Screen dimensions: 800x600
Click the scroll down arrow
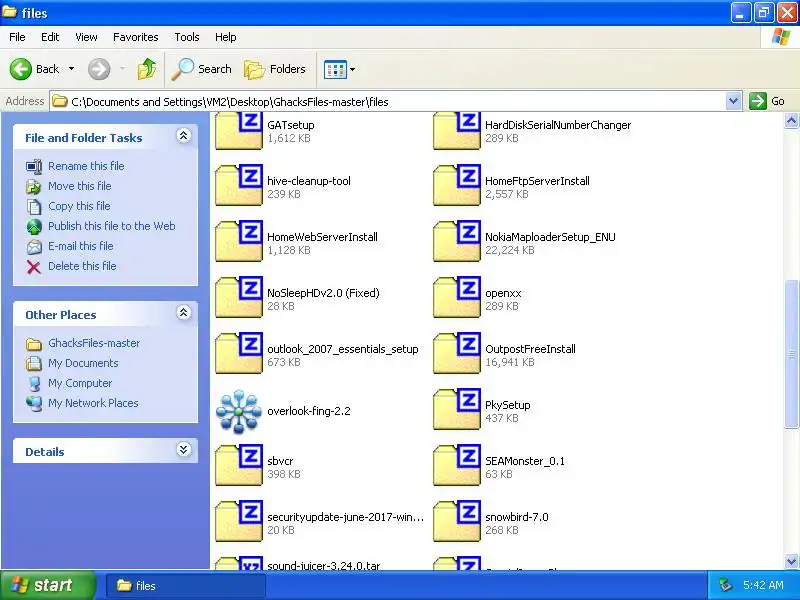[791, 561]
